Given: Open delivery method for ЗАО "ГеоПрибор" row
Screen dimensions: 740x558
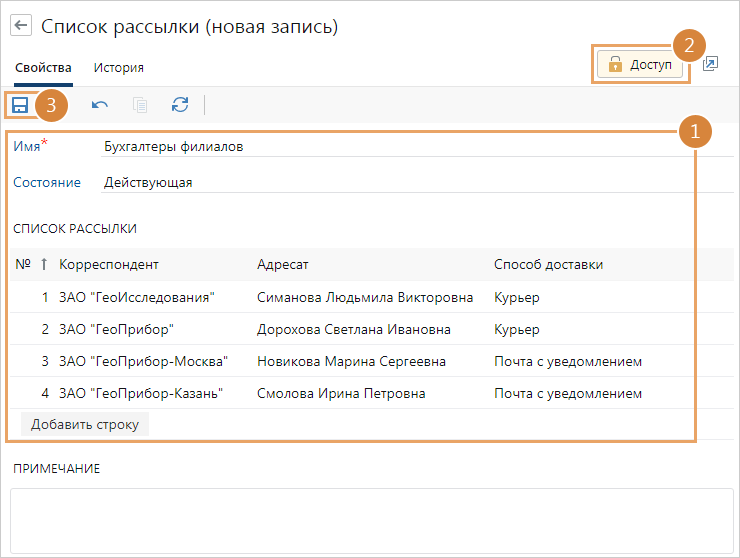Looking at the screenshot, I should click(x=517, y=329).
